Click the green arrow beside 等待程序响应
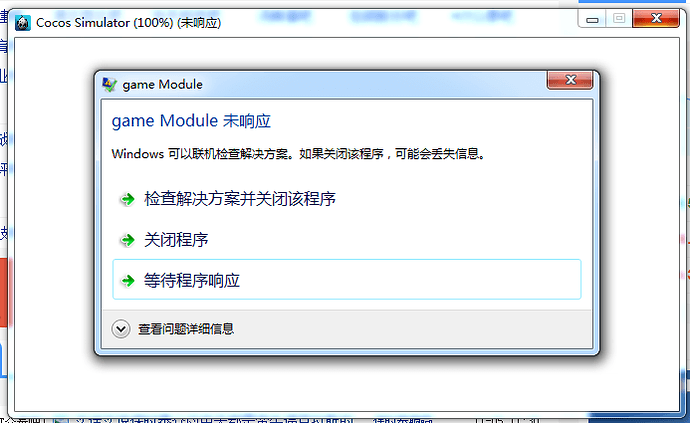The width and height of the screenshot is (690, 423). [x=128, y=280]
